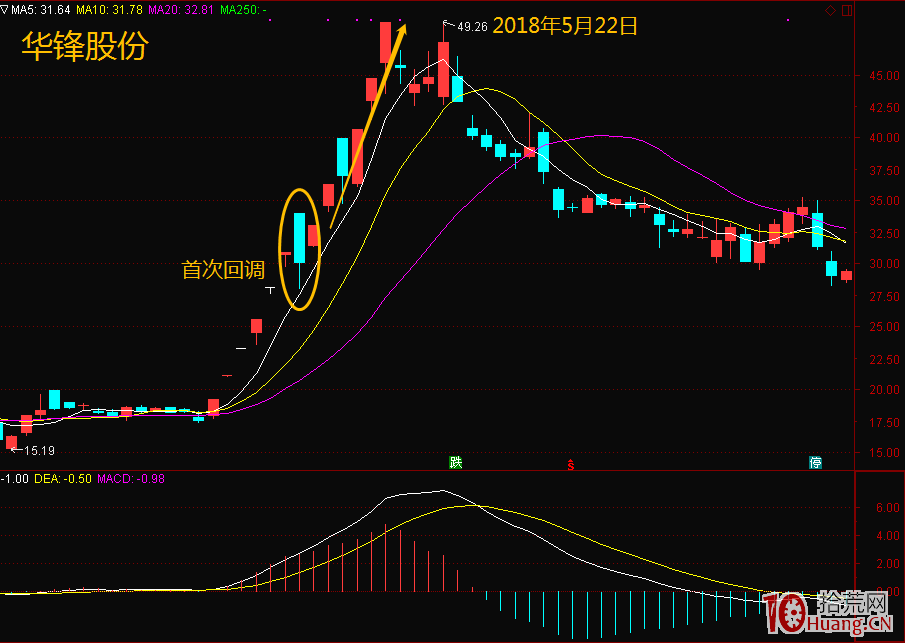Click the teal 停 marker on the timeline

(x=816, y=462)
